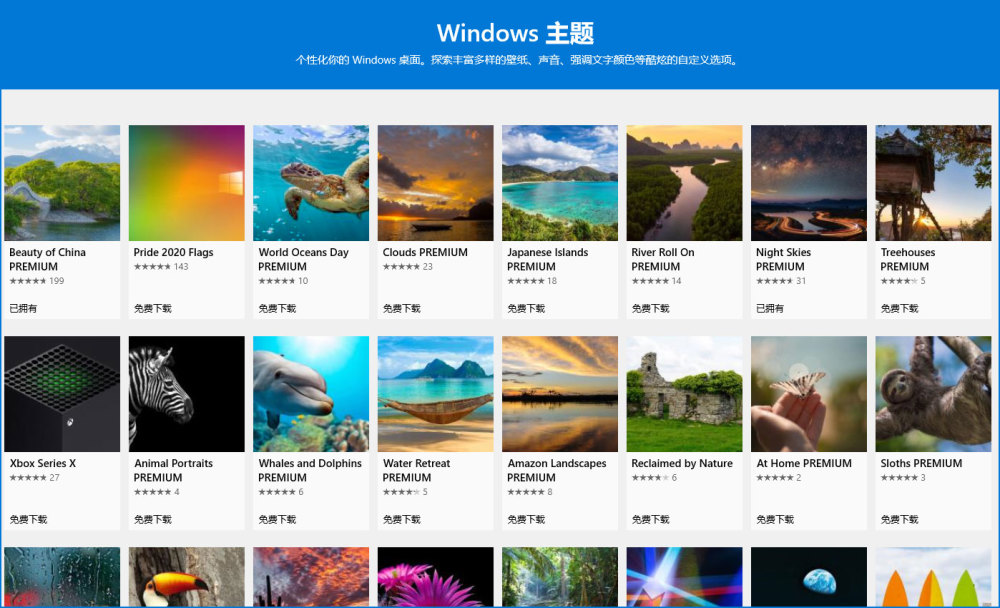This screenshot has width=1000, height=608.
Task: Click the Xbox Series X 27 rating
Action: tap(34, 477)
